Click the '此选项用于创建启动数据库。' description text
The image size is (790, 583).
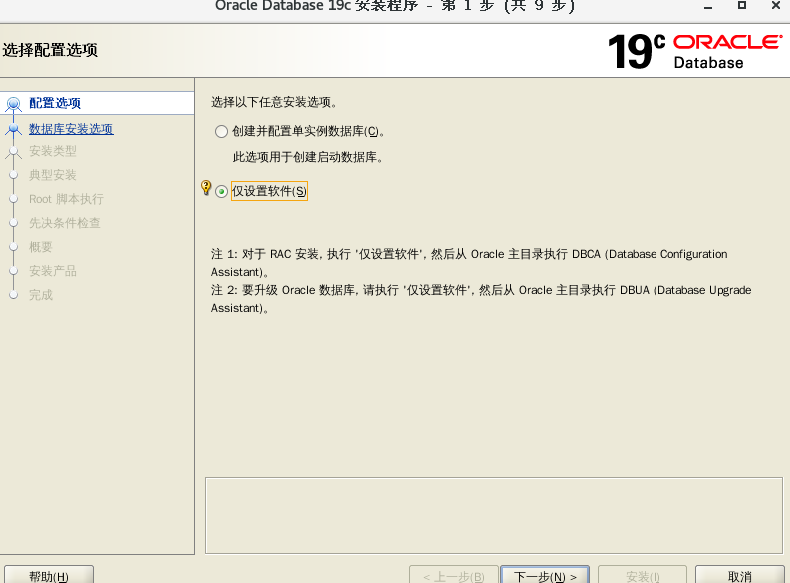(308, 157)
